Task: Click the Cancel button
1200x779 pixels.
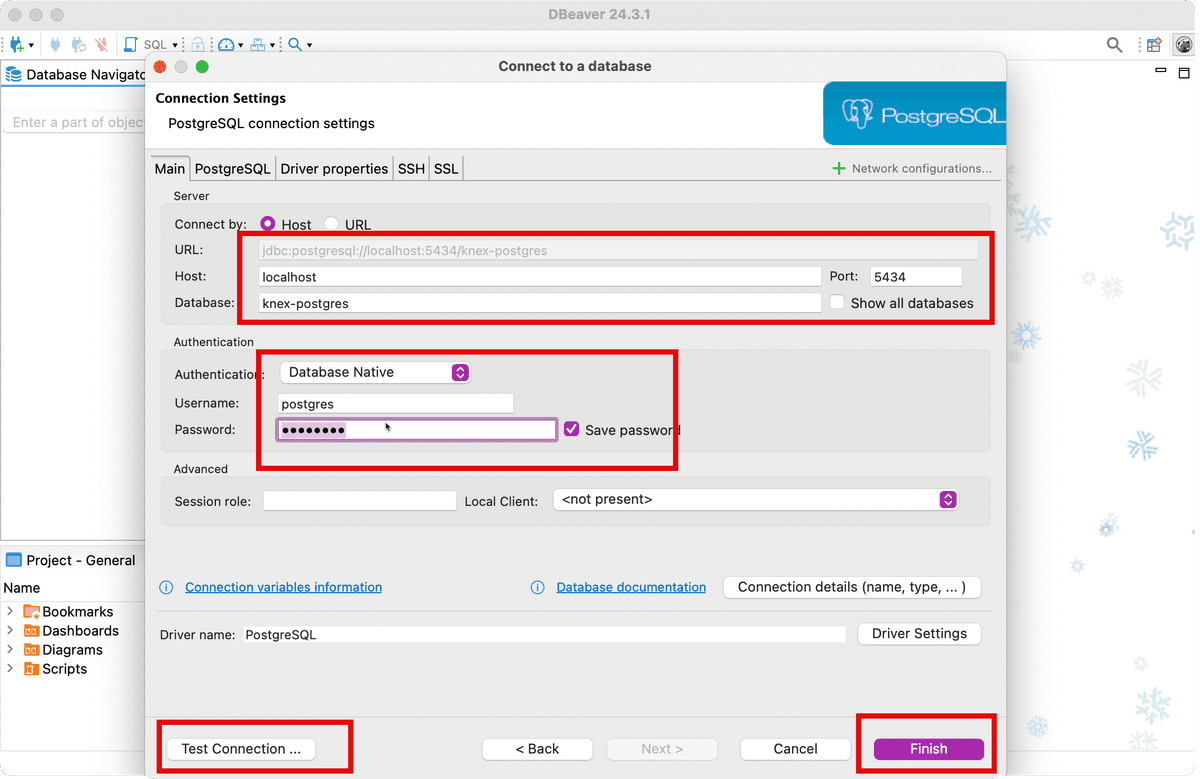Action: pyautogui.click(x=796, y=749)
